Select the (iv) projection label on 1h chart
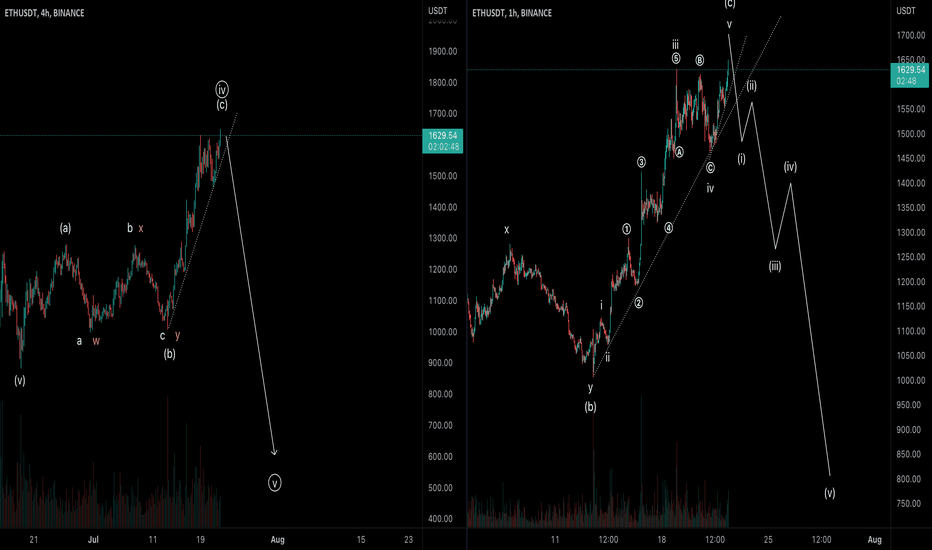Screen dimensions: 932x550 (x=790, y=167)
